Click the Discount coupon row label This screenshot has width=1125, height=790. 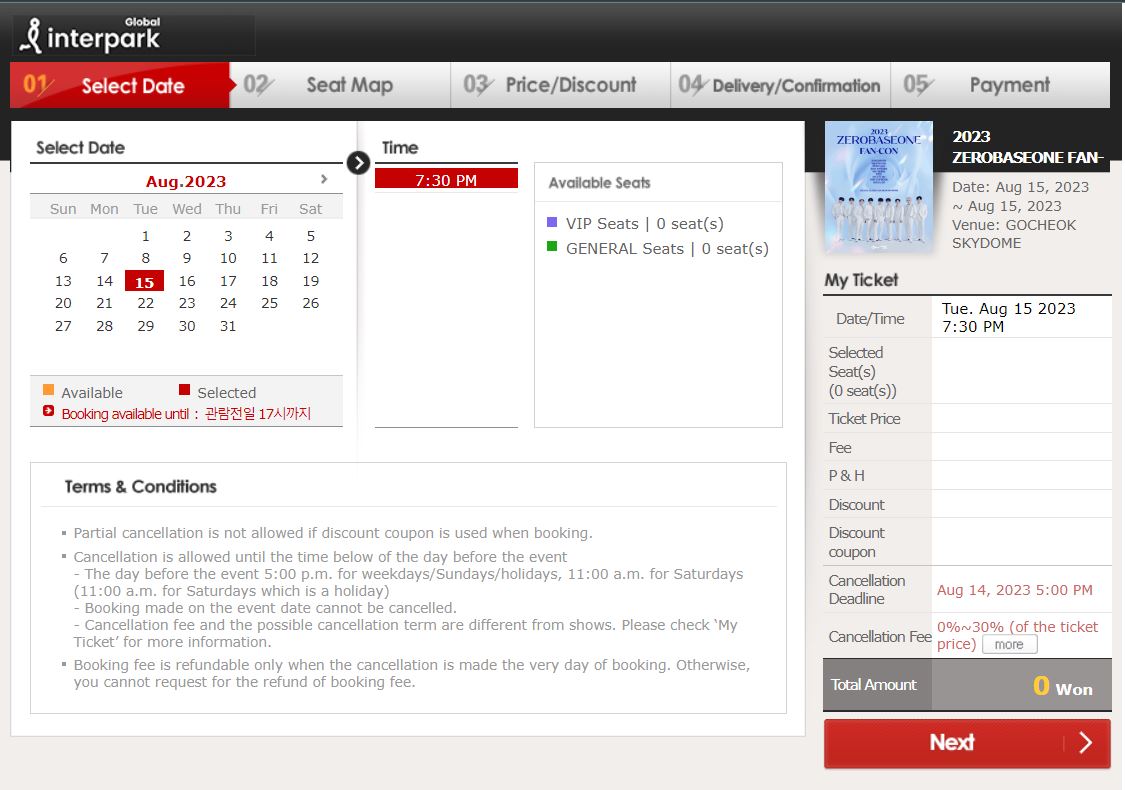point(857,542)
